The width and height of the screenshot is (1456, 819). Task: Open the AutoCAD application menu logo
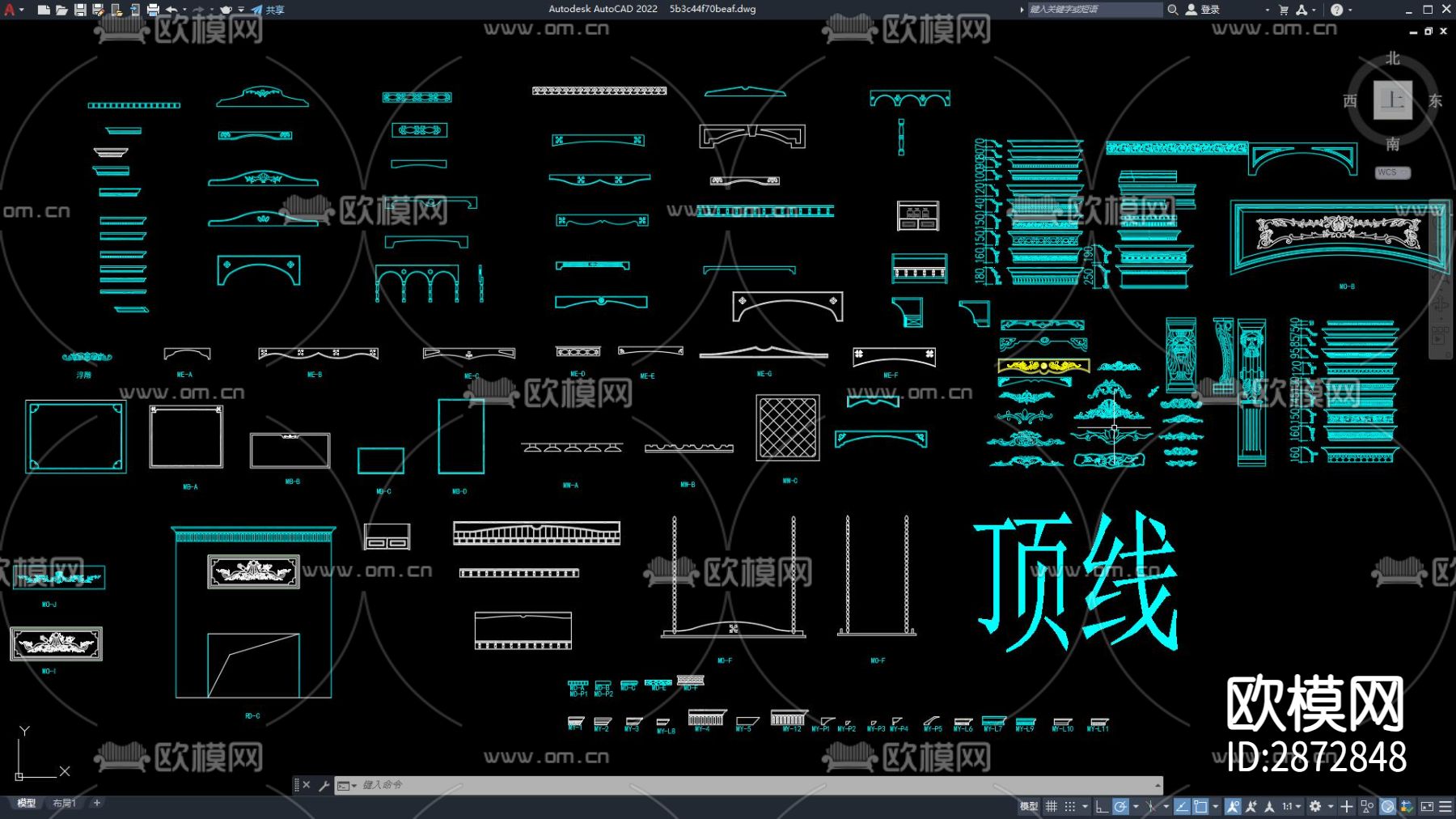(10, 10)
